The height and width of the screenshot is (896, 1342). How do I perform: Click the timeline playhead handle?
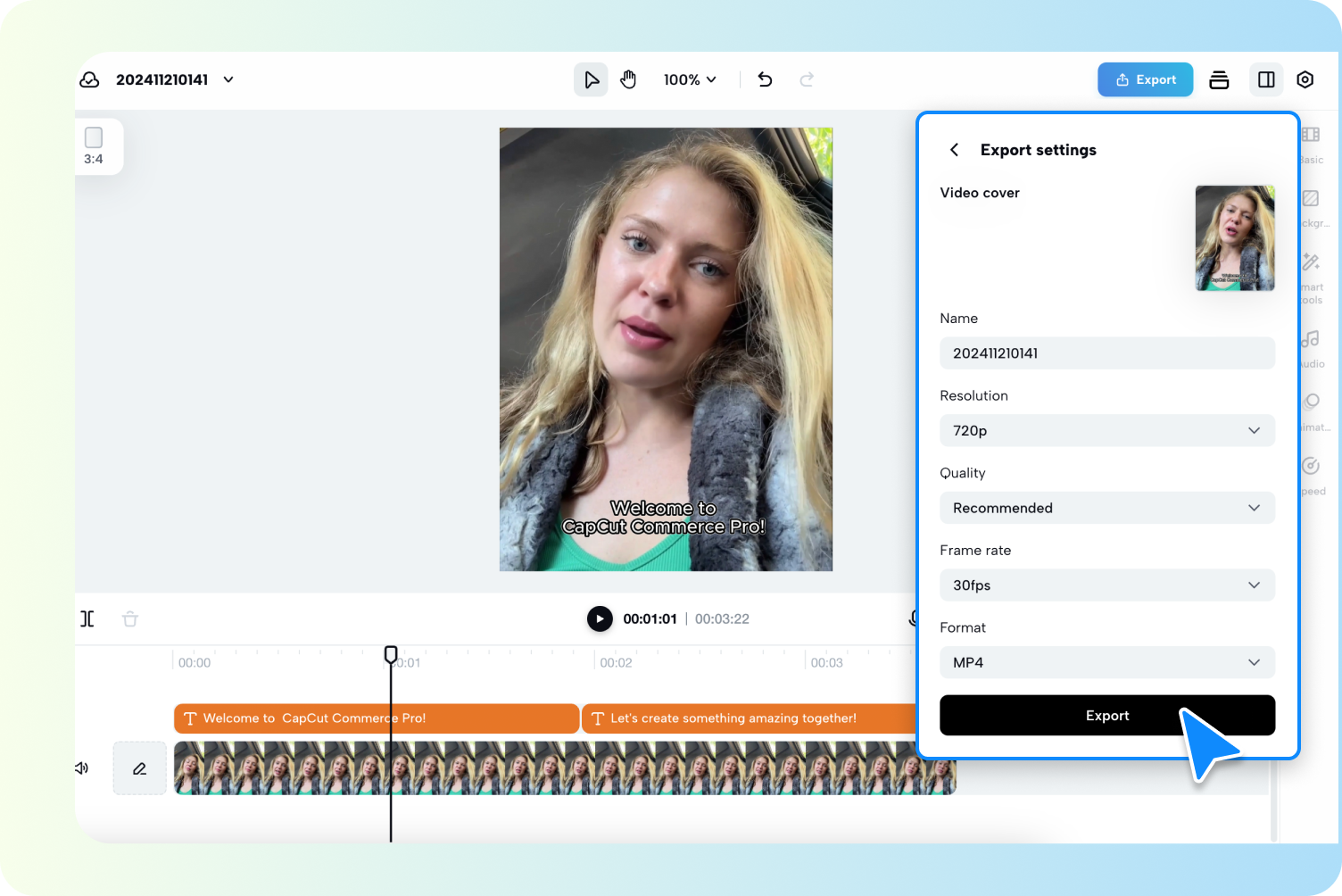pos(391,655)
